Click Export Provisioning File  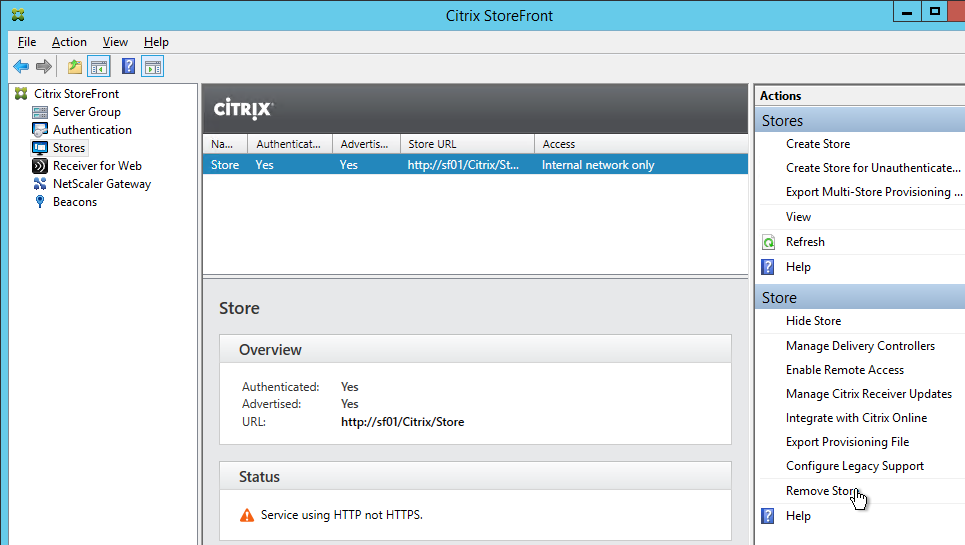point(847,442)
